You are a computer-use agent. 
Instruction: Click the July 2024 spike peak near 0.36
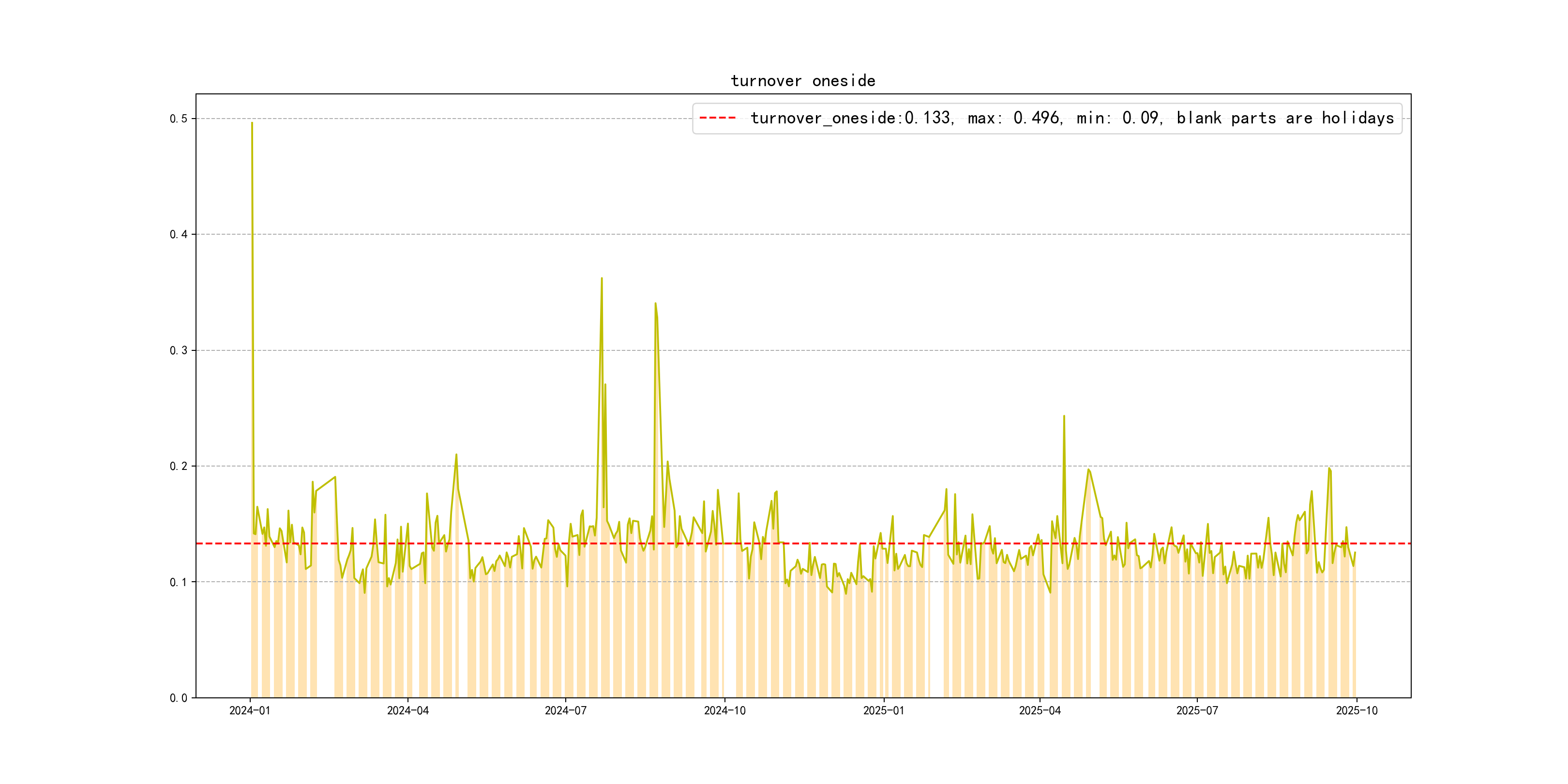tap(602, 279)
